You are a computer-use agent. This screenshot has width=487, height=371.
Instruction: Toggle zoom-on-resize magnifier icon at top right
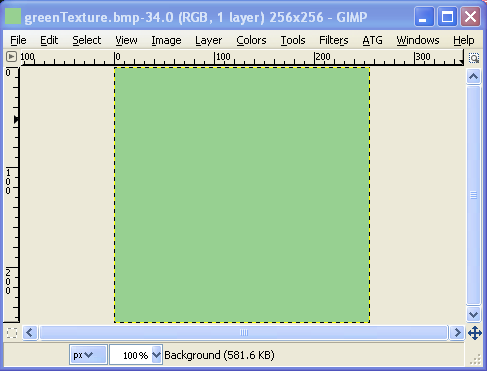(x=474, y=58)
